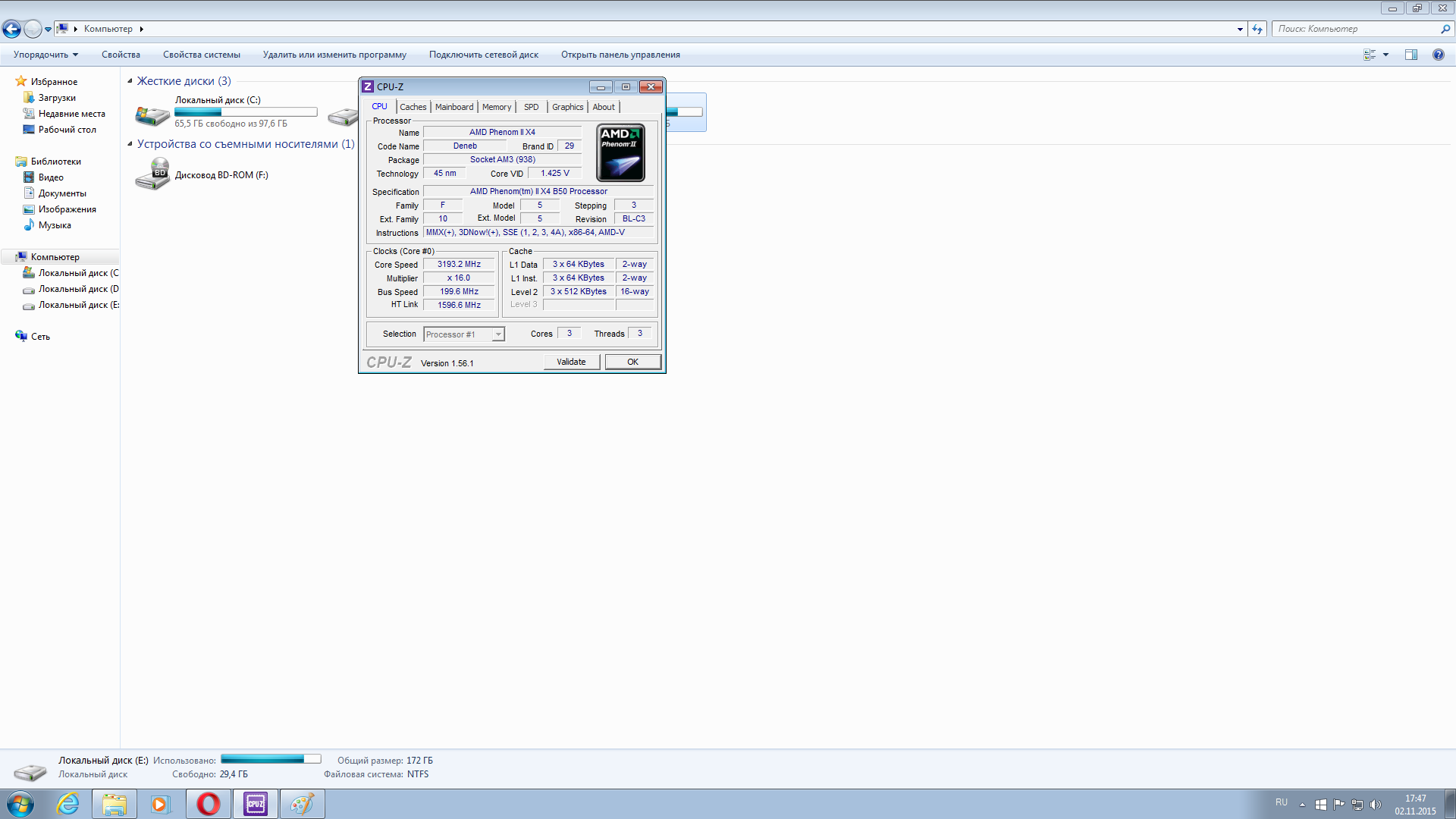Click the help question mark icon
Screen dimensions: 1456x819
click(1438, 55)
